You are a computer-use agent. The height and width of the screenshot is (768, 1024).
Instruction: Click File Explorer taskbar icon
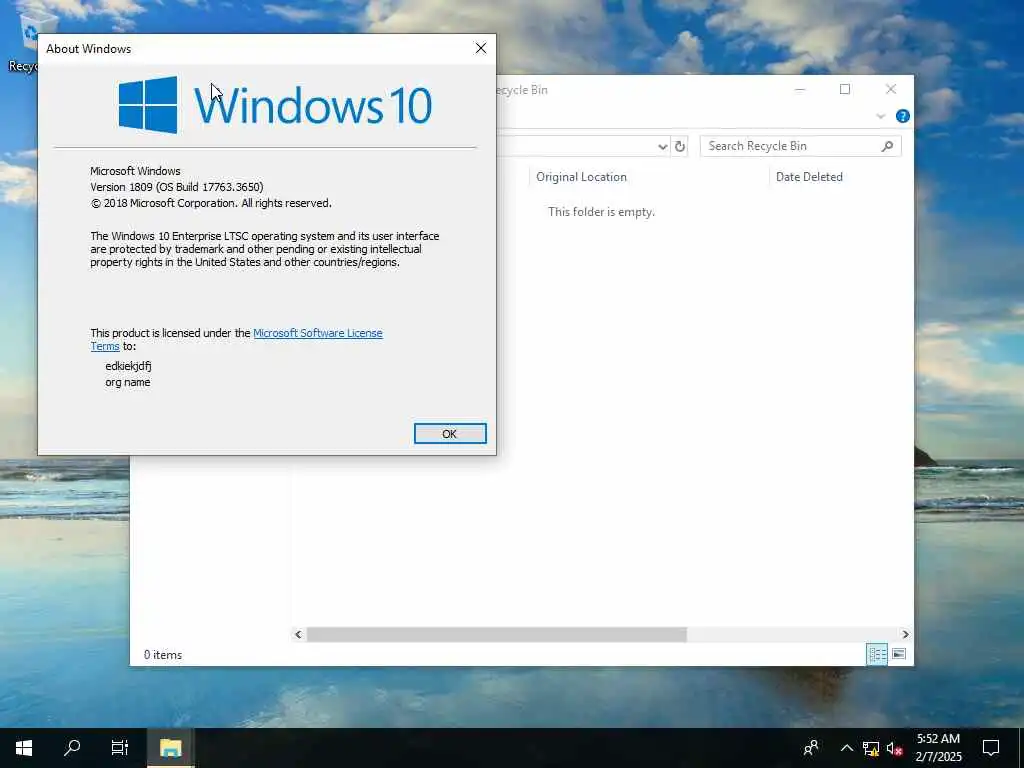click(x=170, y=748)
